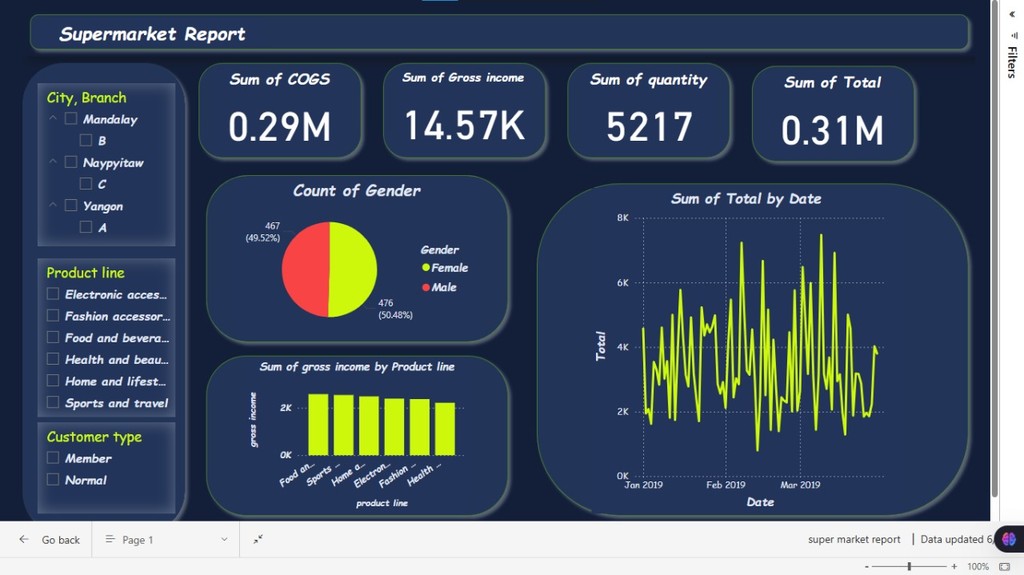The image size is (1024, 575).
Task: Tick the Food and beverages product line checkbox
Action: point(53,337)
